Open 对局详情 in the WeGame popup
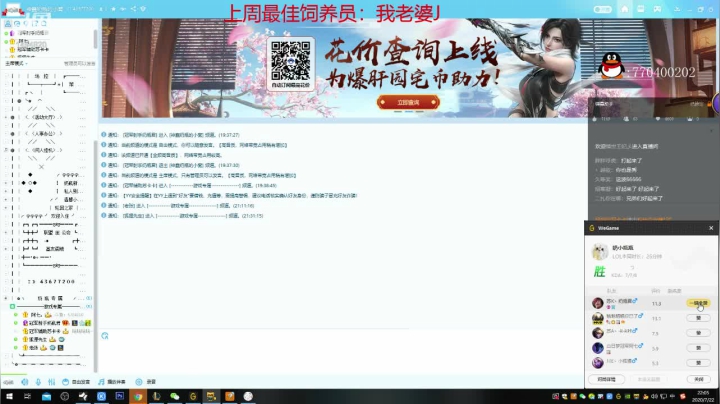The image size is (720, 404). (x=606, y=379)
